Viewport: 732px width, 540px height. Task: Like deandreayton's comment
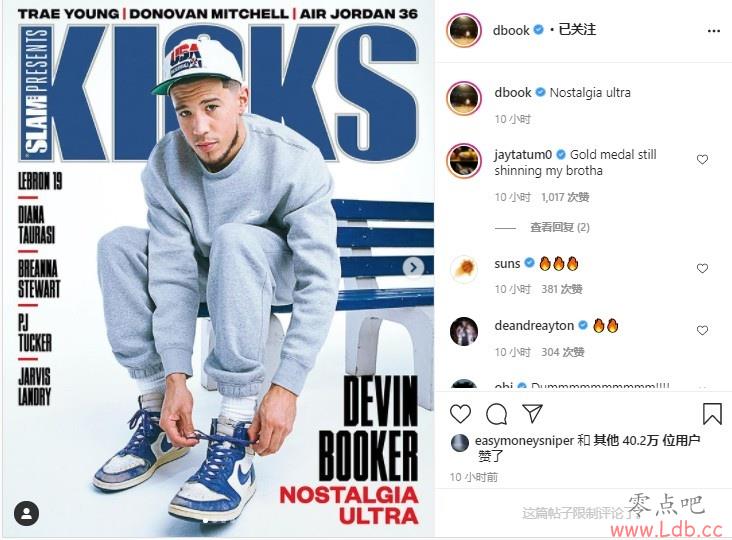702,330
